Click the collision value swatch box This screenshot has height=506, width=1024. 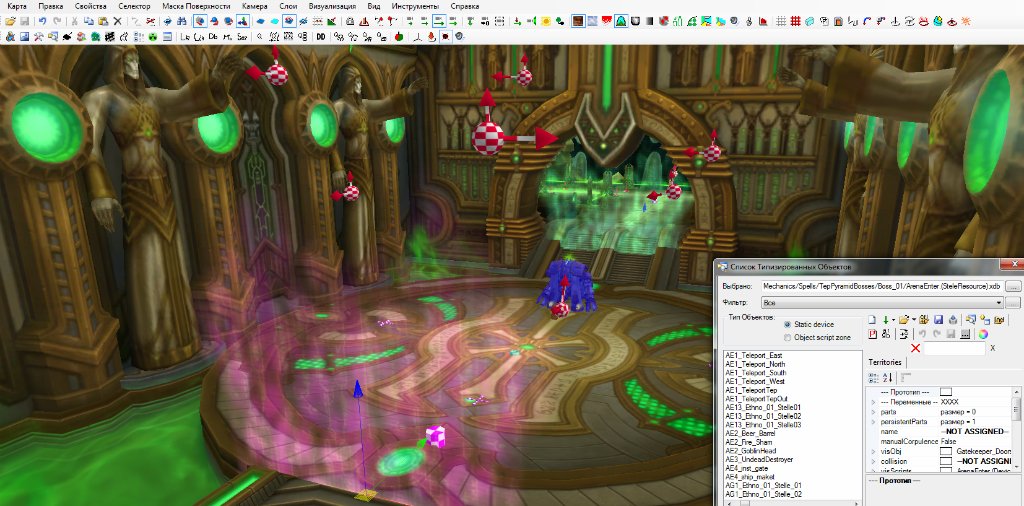tap(946, 461)
